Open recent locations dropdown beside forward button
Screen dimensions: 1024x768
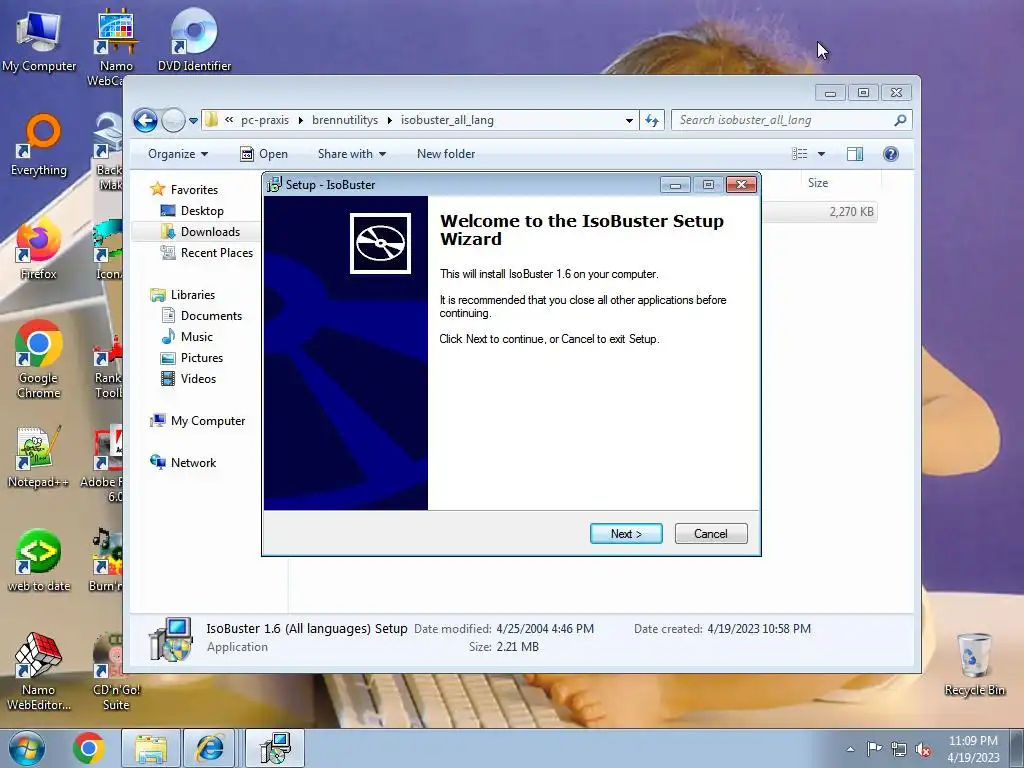(x=193, y=121)
